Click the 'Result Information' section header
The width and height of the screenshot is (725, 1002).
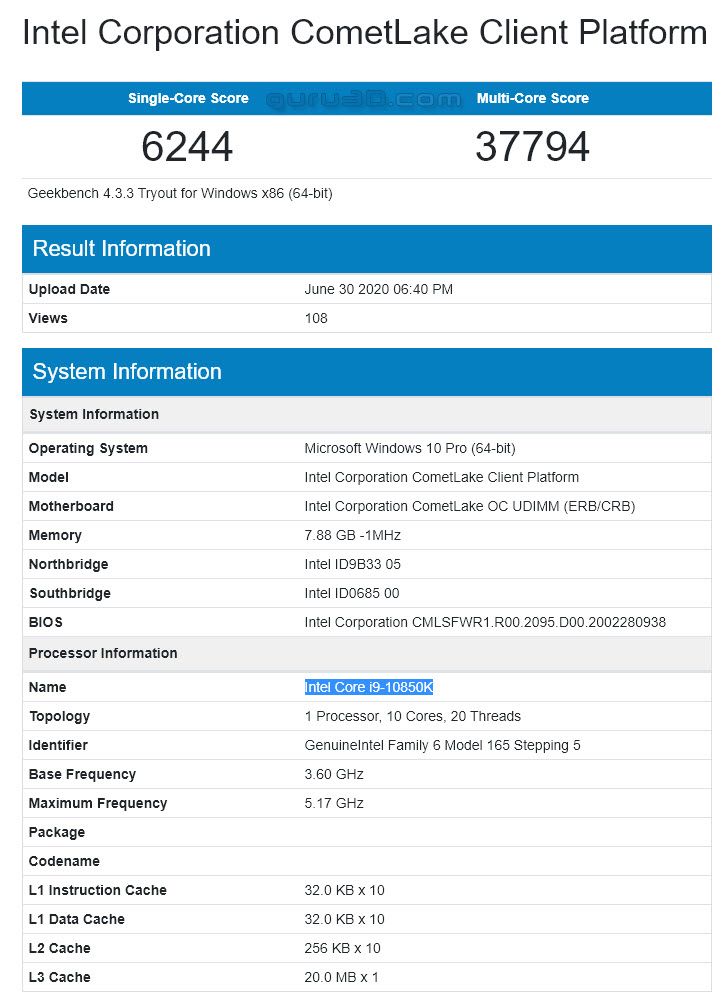pos(367,249)
